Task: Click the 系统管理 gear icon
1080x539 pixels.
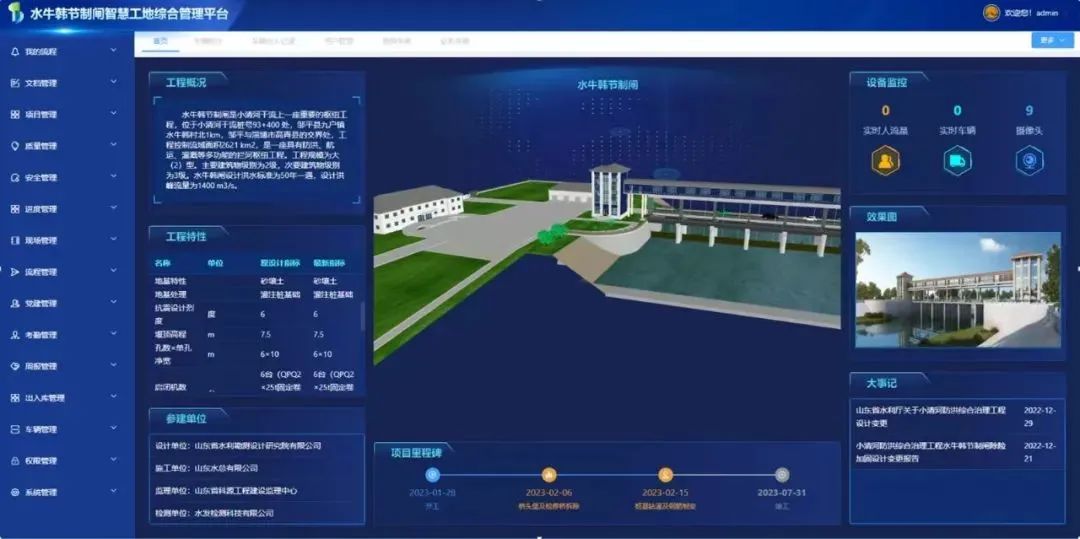Action: coord(15,492)
